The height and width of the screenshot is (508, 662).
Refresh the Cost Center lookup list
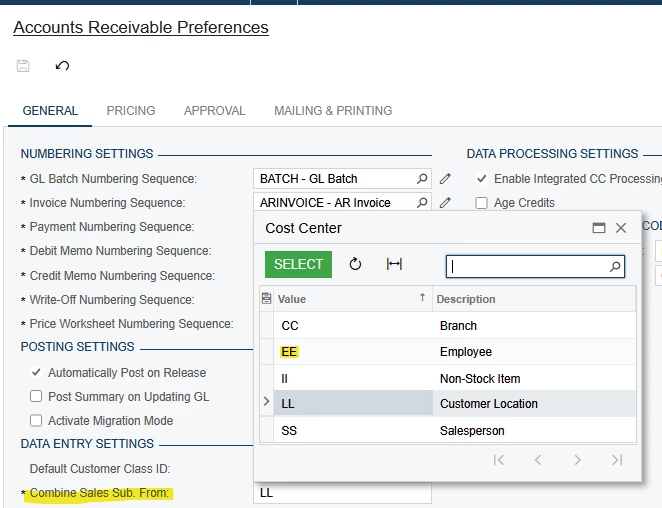click(355, 264)
